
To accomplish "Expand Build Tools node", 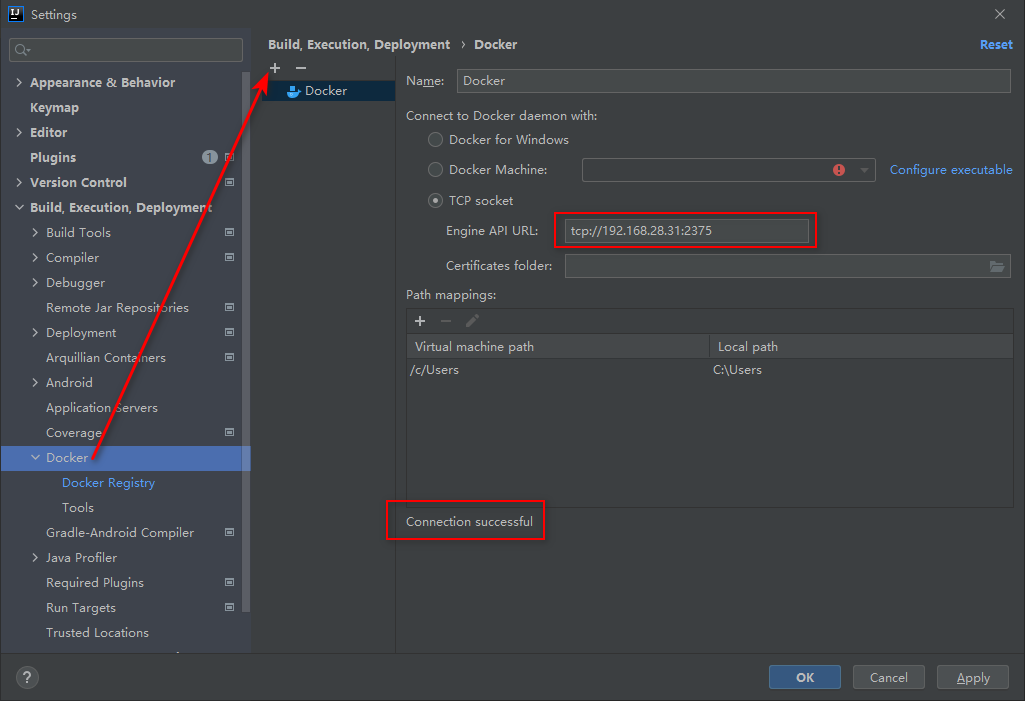I will click(x=35, y=232).
